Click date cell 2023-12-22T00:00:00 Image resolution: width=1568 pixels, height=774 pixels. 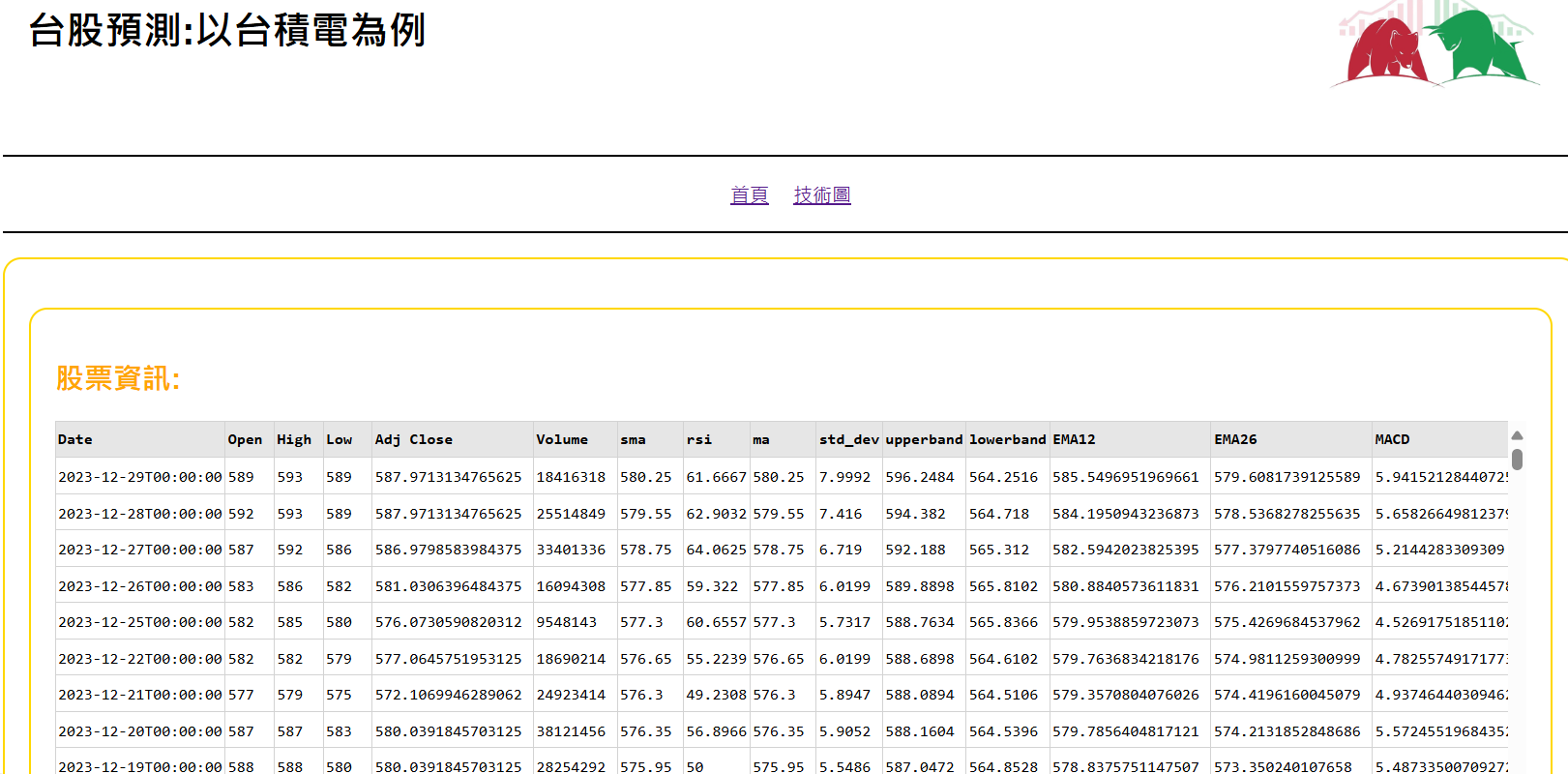click(140, 659)
